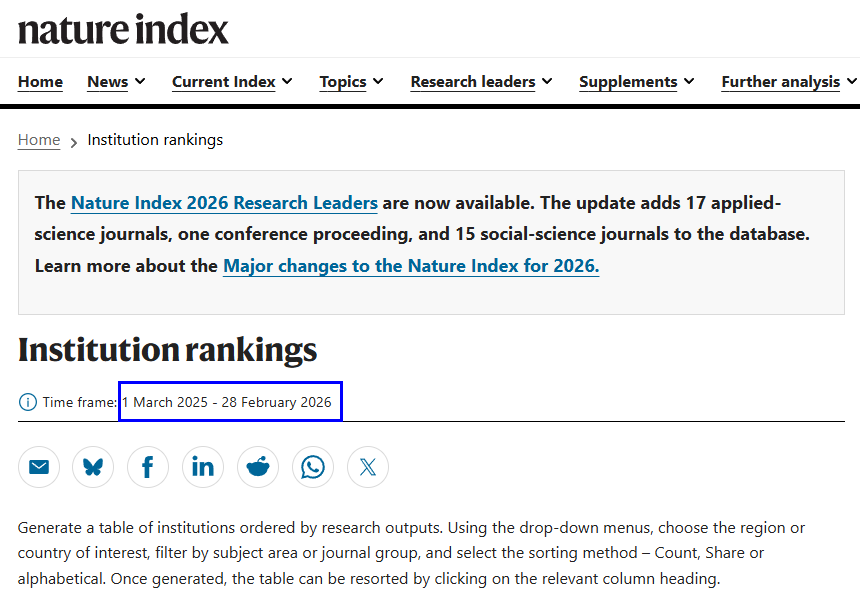Viewport: 860px width, 604px height.
Task: Expand the Further analysis chevron
Action: 851,81
